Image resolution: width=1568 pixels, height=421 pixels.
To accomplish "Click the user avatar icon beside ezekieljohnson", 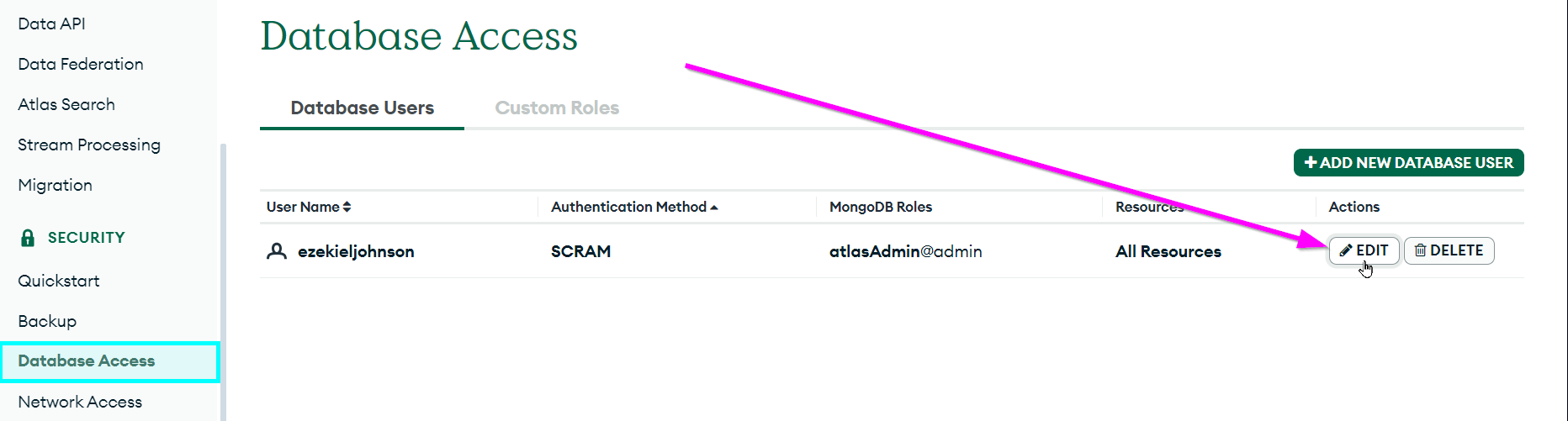I will 277,251.
